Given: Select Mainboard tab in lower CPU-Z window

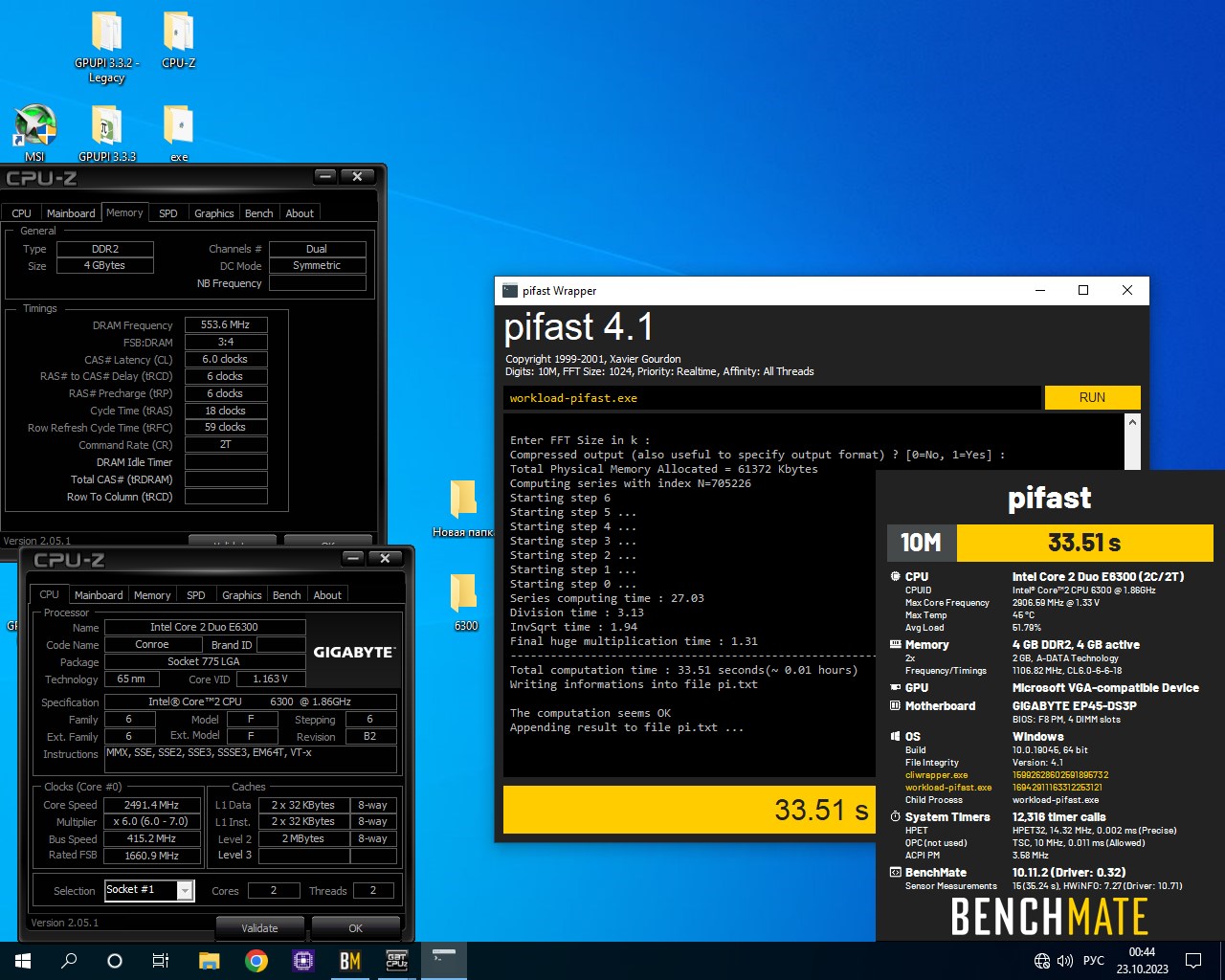Looking at the screenshot, I should click(99, 595).
